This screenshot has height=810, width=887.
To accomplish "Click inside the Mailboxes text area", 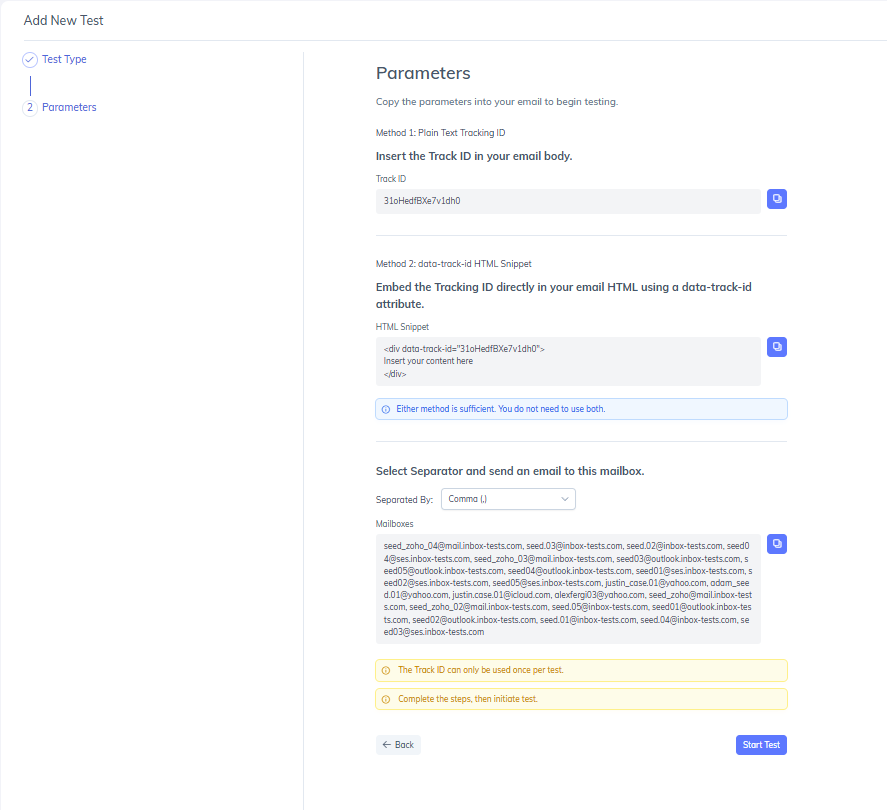I will tap(568, 589).
